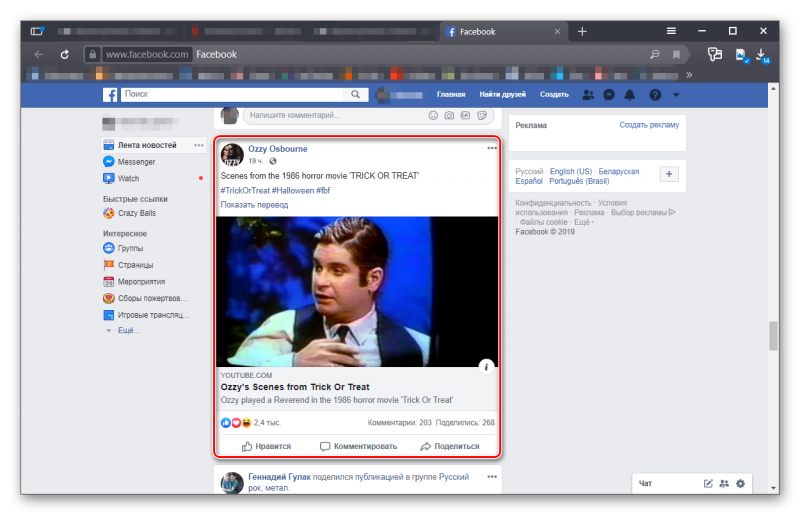Click Создать in the header
This screenshot has height=515, width=800.
tap(554, 94)
